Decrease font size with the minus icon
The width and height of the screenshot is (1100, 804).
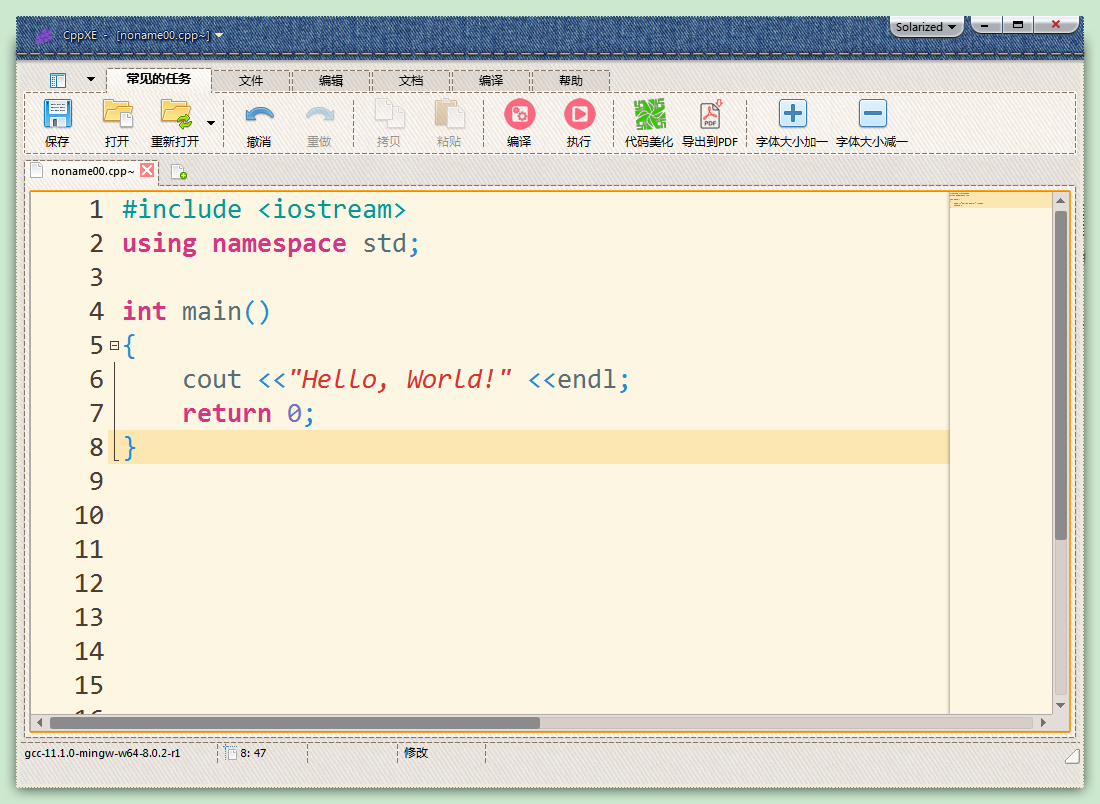pos(872,114)
